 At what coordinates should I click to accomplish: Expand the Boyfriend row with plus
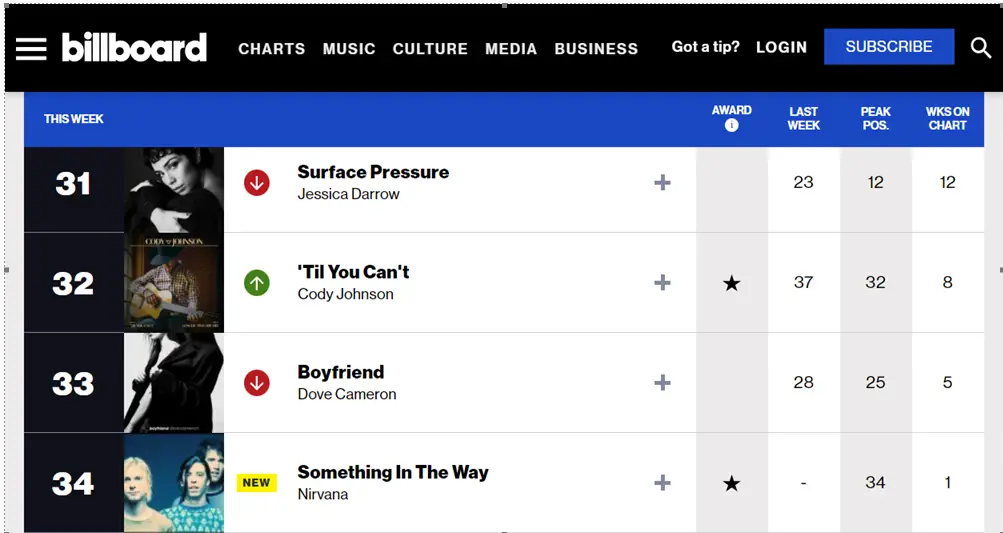[662, 383]
